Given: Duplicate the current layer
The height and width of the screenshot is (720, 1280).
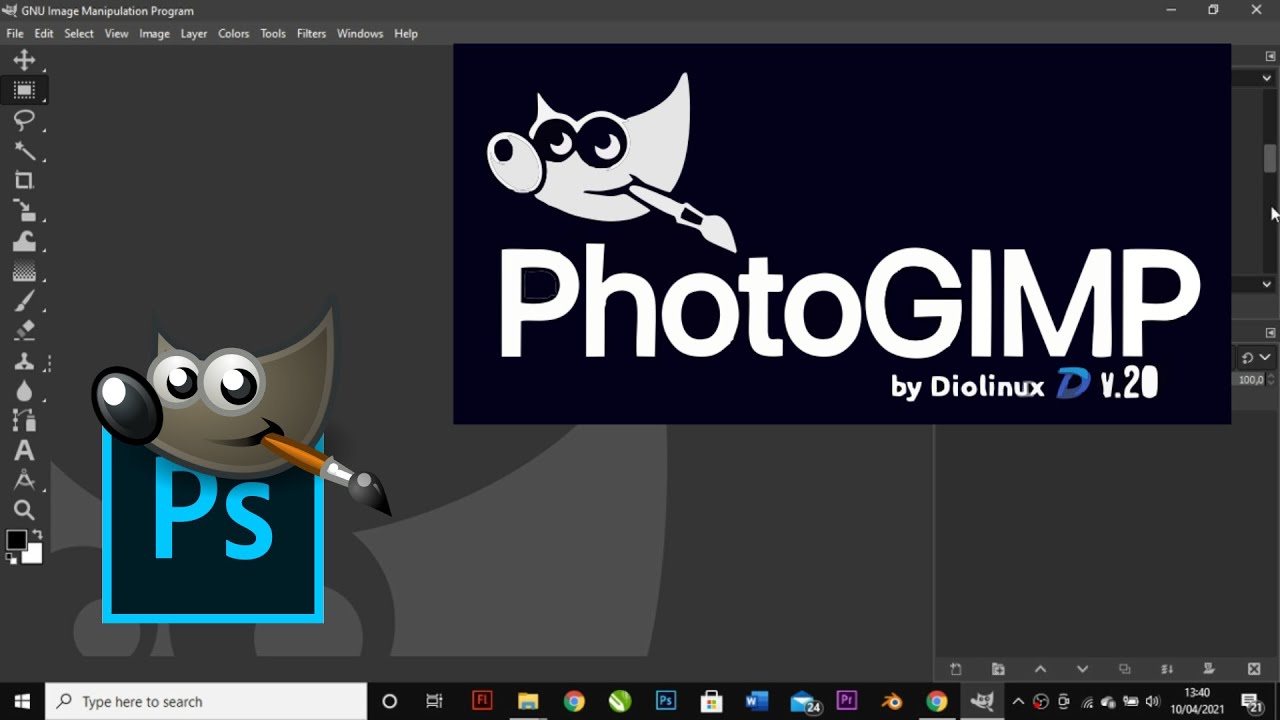Looking at the screenshot, I should (x=1125, y=669).
